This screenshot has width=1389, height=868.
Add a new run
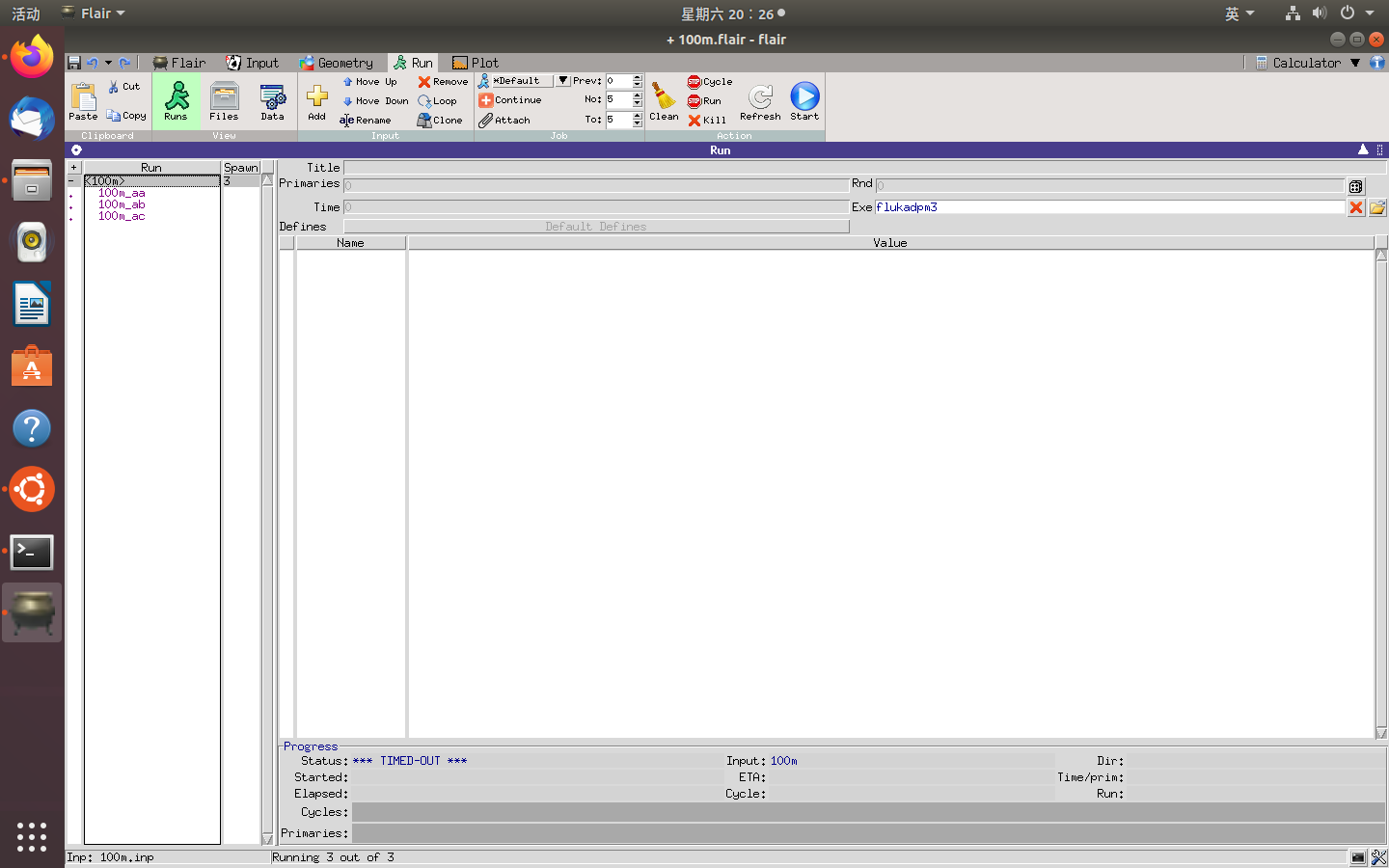point(316,100)
